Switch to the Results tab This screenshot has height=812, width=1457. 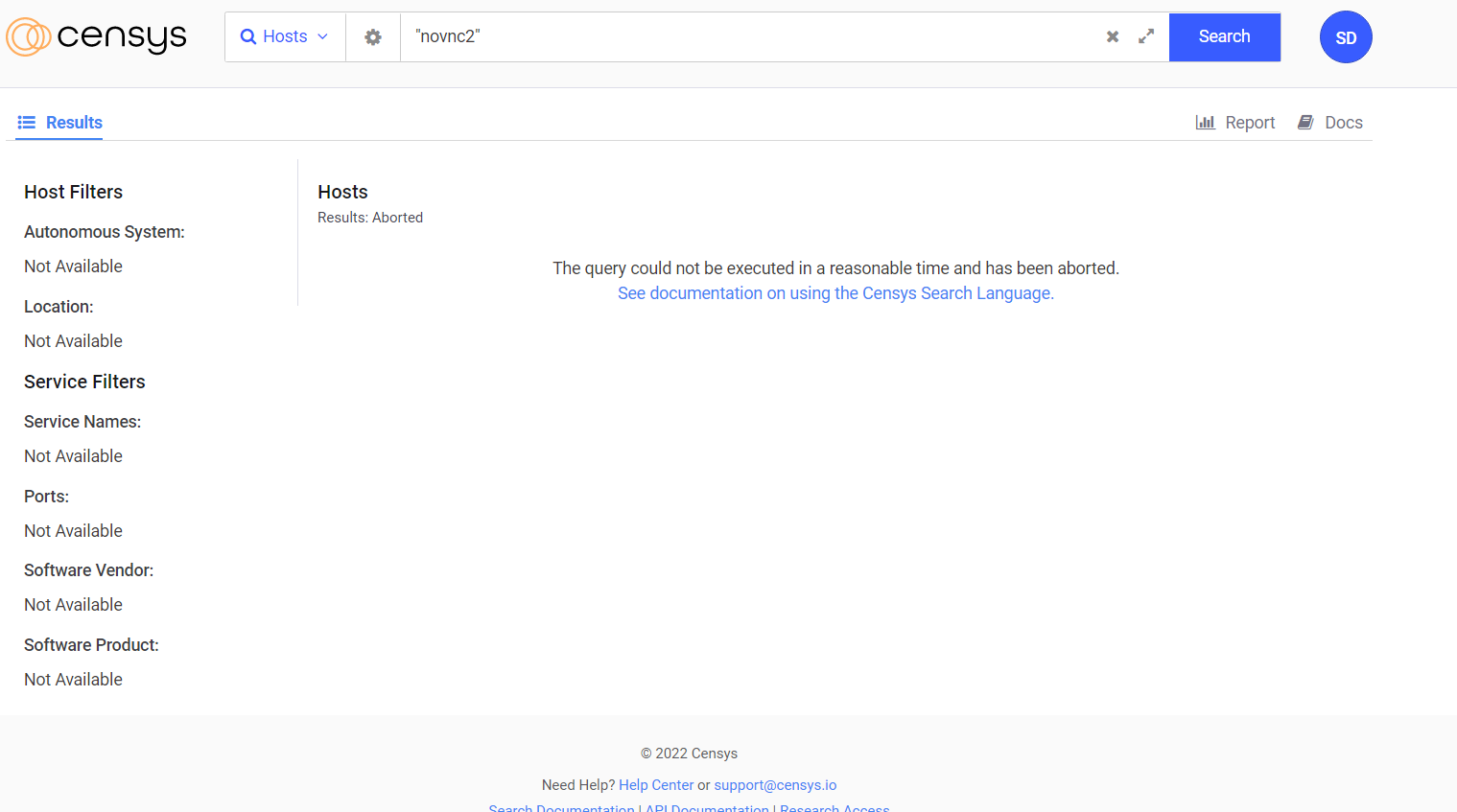(72, 123)
